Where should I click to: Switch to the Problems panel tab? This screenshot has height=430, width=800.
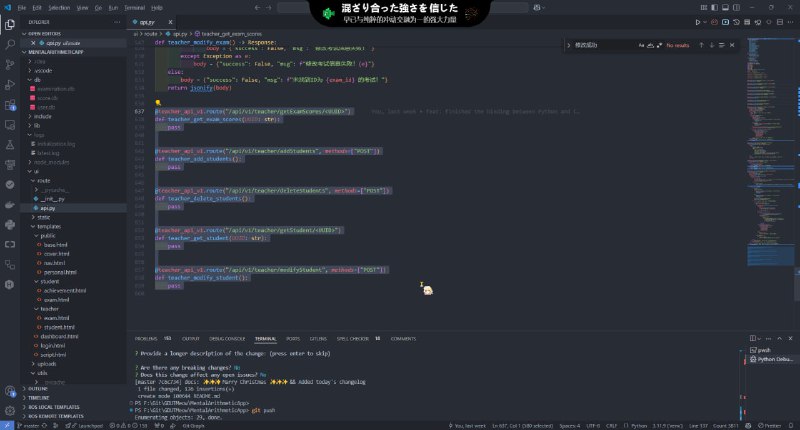coord(146,339)
